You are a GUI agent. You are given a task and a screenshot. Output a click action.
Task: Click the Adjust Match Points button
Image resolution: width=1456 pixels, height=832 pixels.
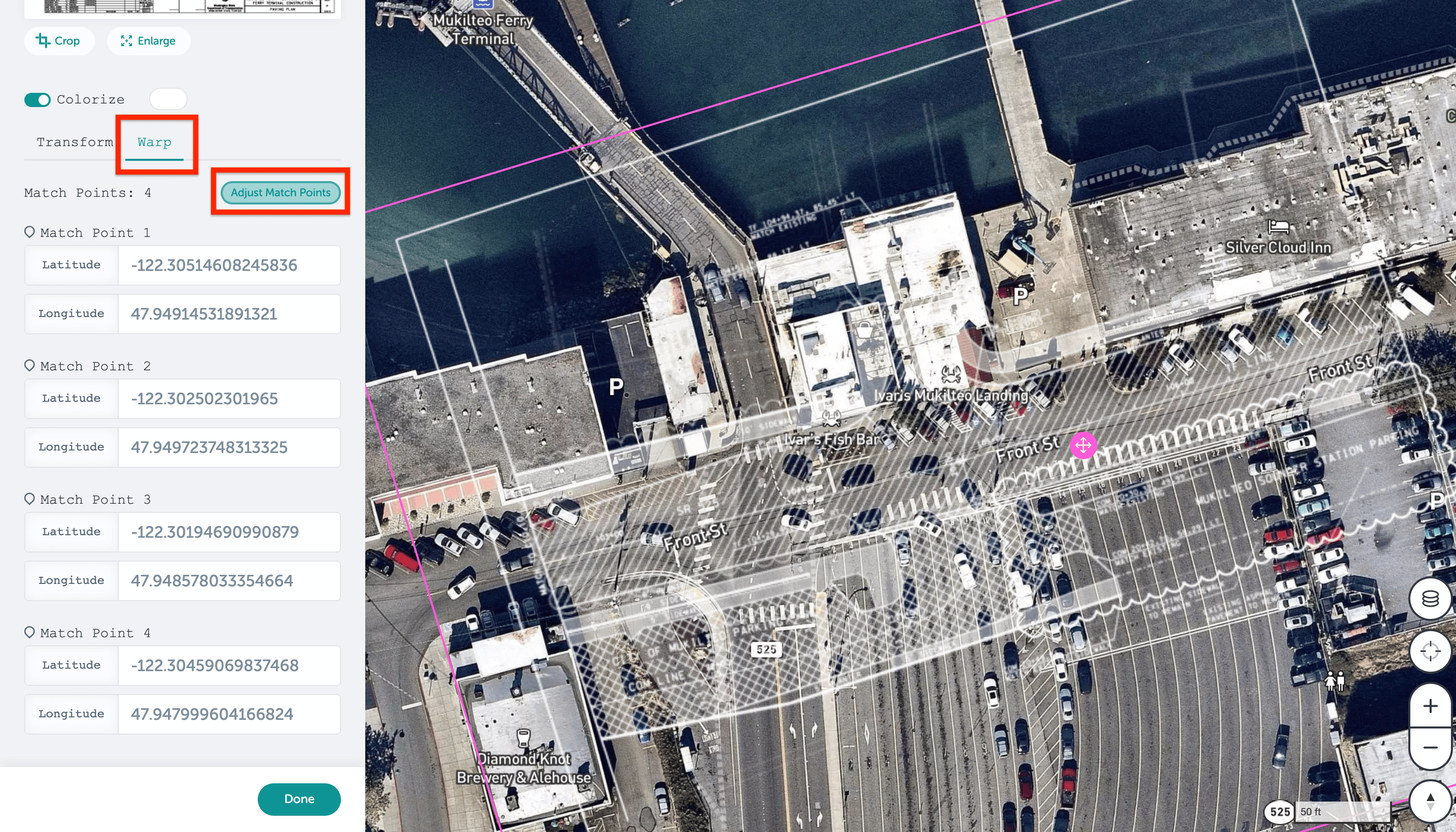[280, 193]
